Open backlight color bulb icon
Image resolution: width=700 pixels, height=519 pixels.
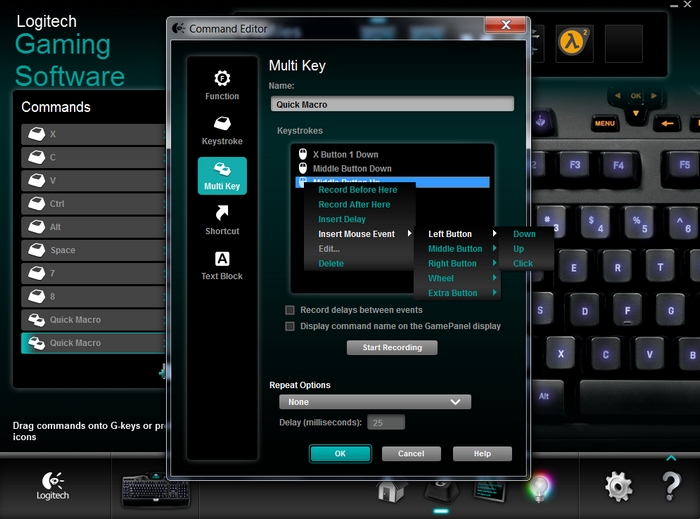tap(539, 489)
